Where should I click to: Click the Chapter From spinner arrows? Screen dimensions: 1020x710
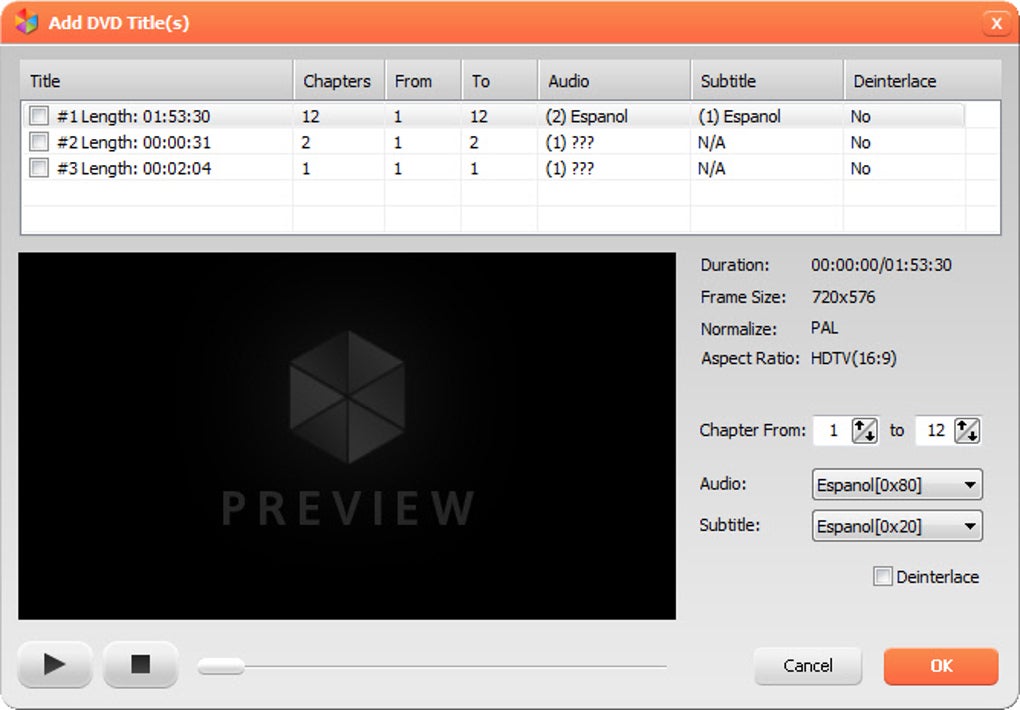coord(865,431)
